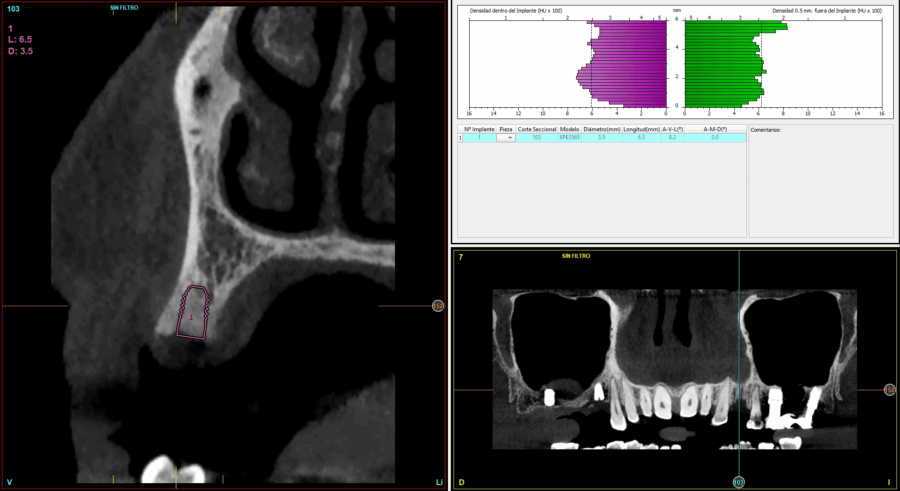This screenshot has width=900, height=491.
Task: Click the SIN FILTRO label in cross-section view
Action: pos(125,6)
